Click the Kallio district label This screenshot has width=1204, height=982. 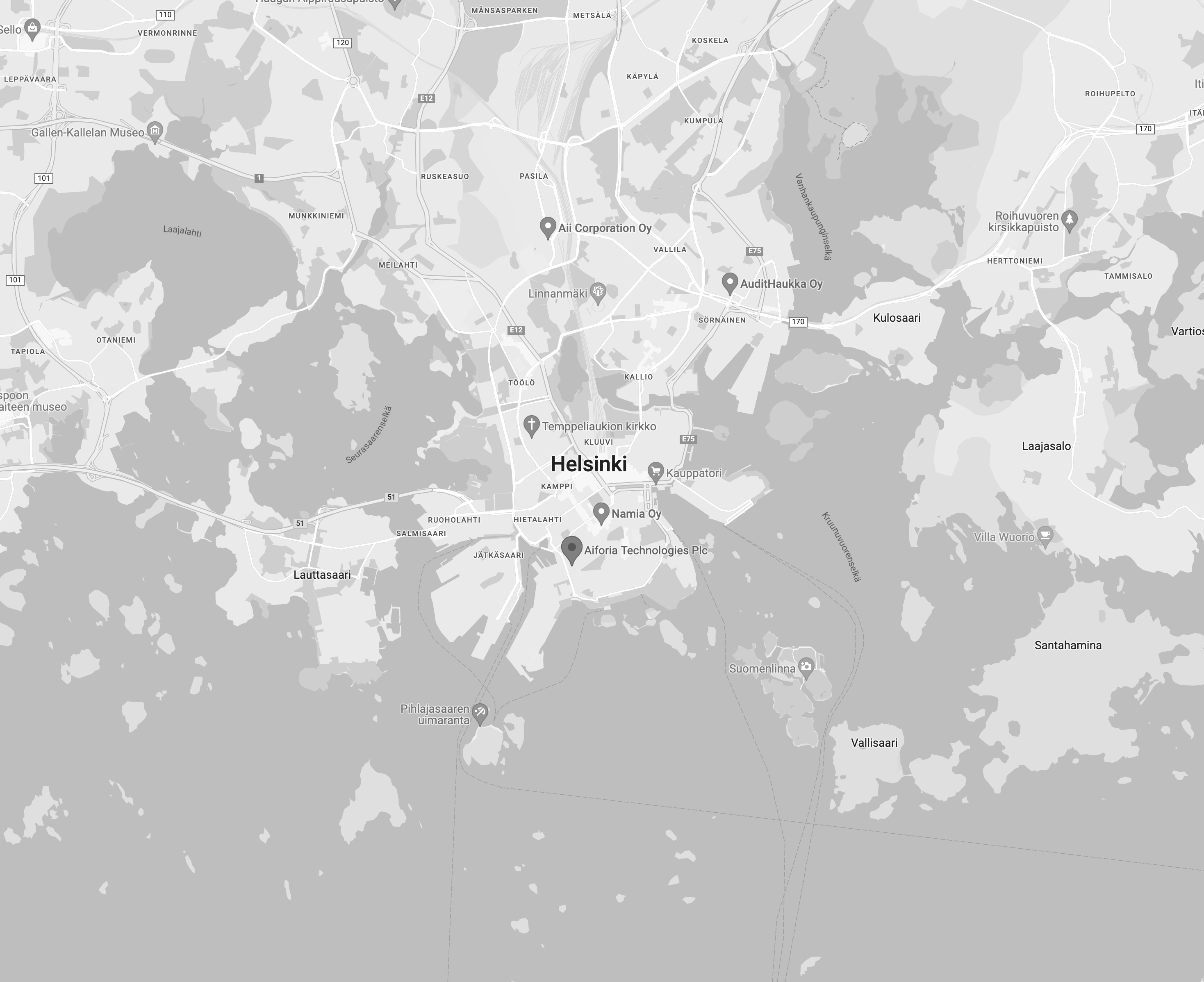(638, 377)
